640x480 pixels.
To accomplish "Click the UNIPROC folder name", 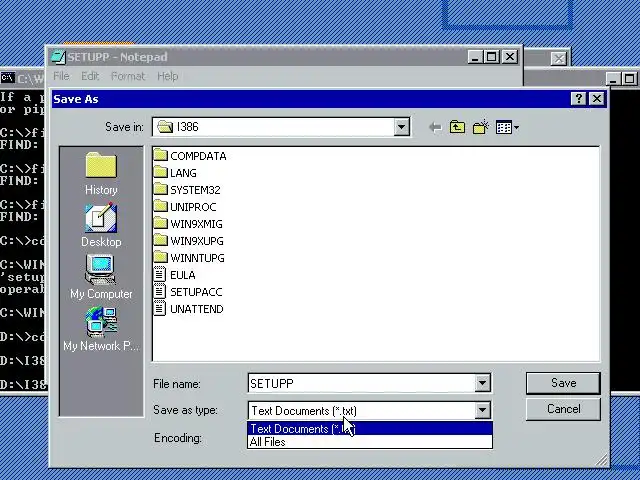I will click(193, 207).
